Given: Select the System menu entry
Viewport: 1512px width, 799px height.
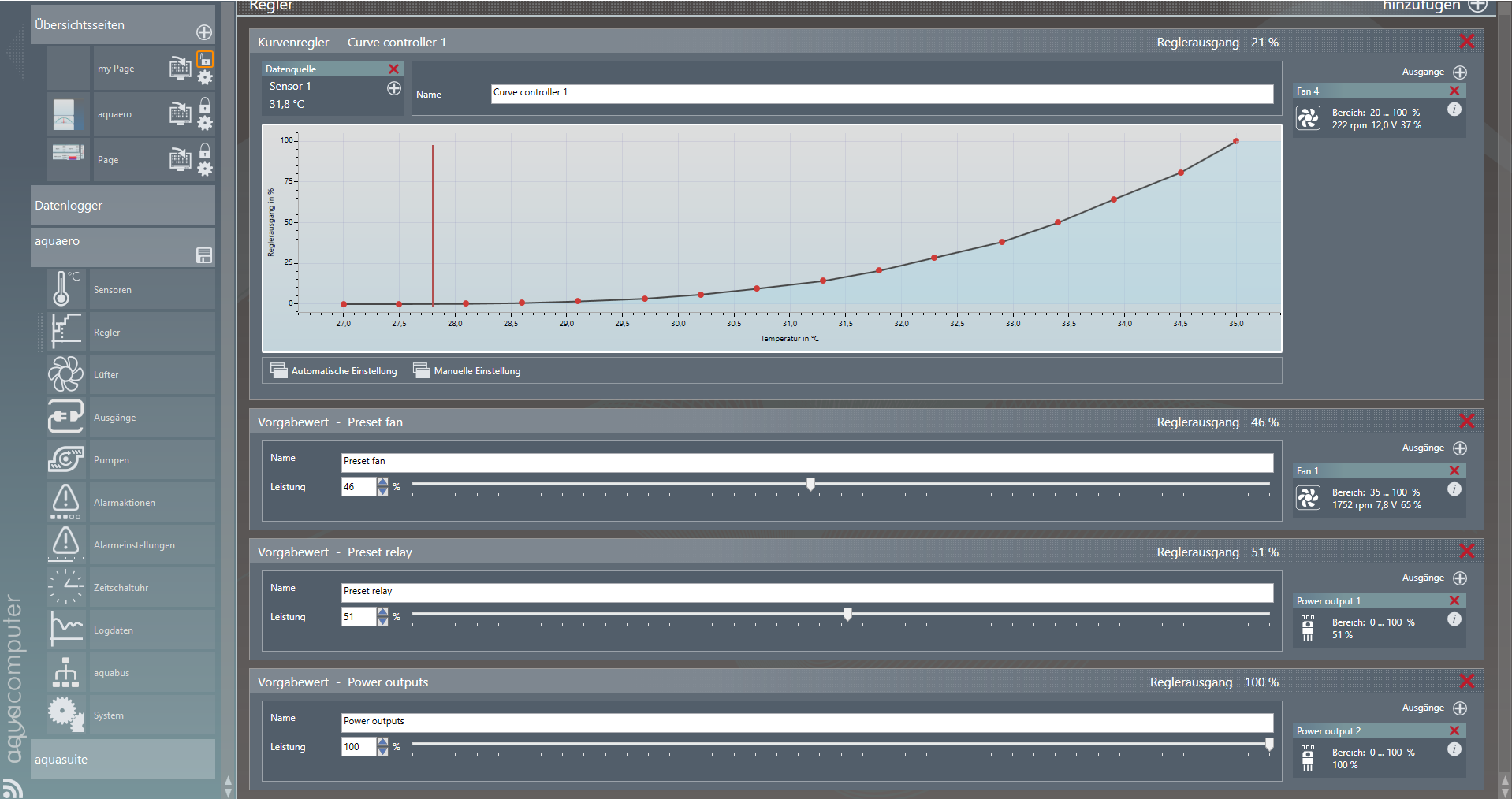Looking at the screenshot, I should click(151, 715).
